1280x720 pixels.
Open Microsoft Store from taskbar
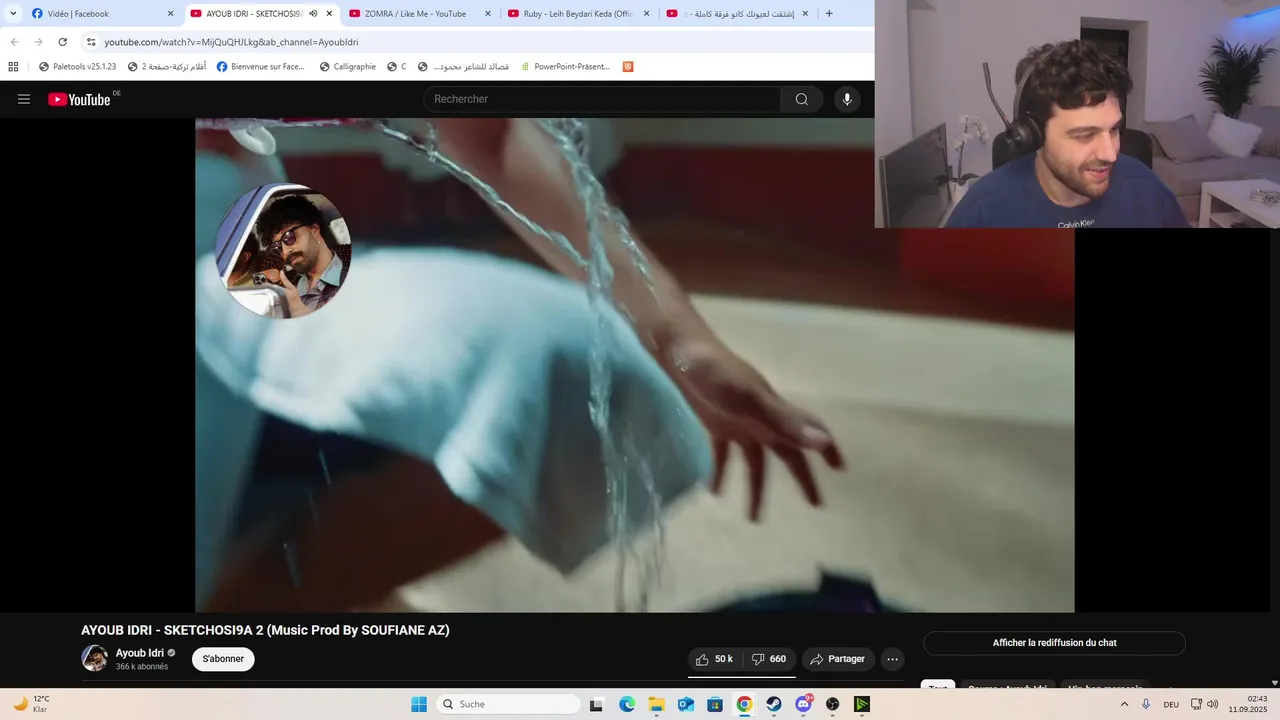tap(715, 704)
